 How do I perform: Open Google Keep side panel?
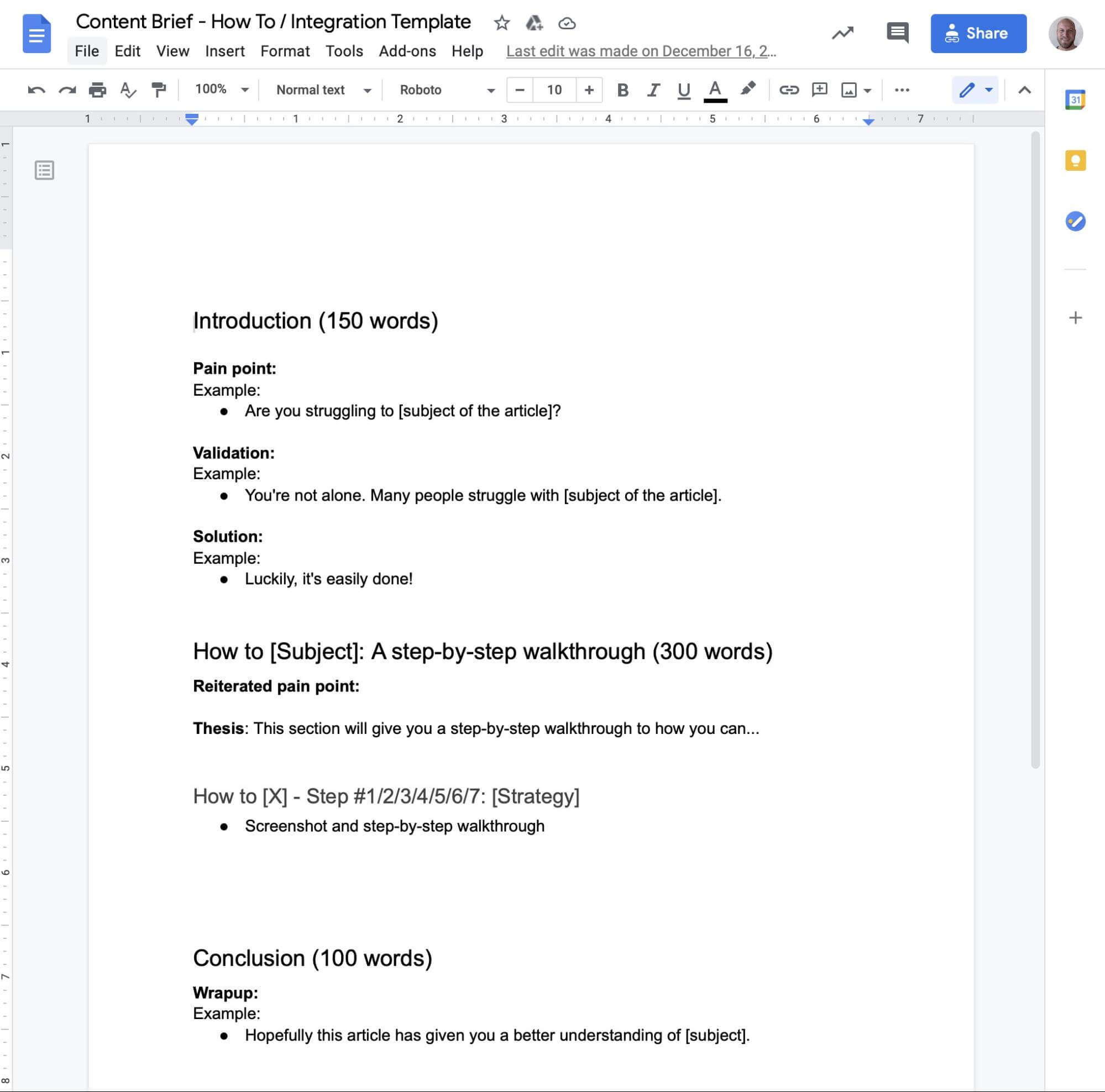(1075, 161)
